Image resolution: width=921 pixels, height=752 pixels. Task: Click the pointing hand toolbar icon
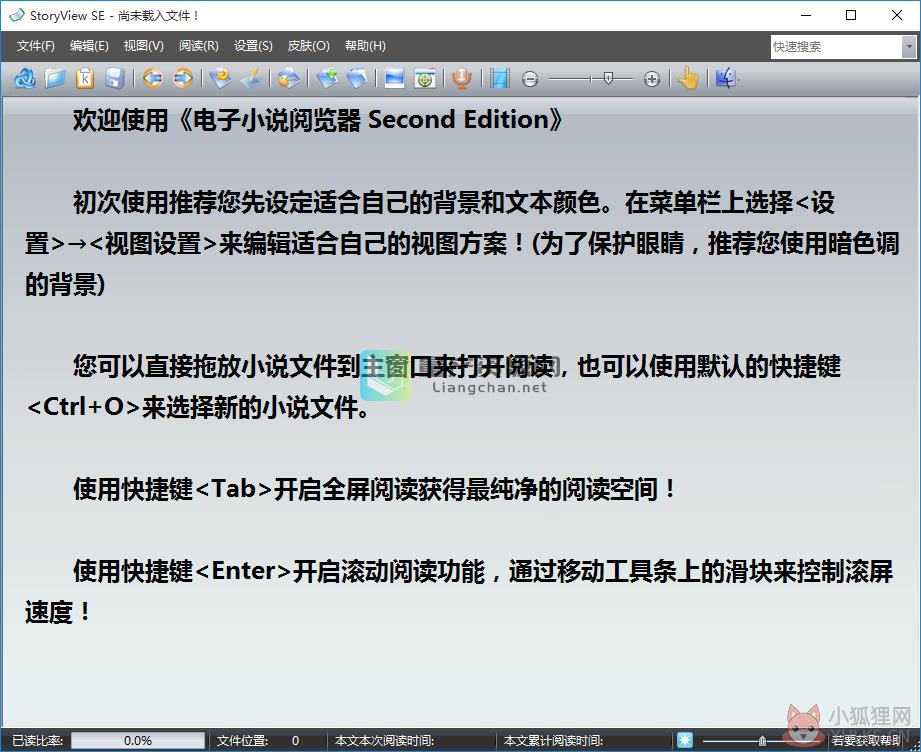[688, 78]
